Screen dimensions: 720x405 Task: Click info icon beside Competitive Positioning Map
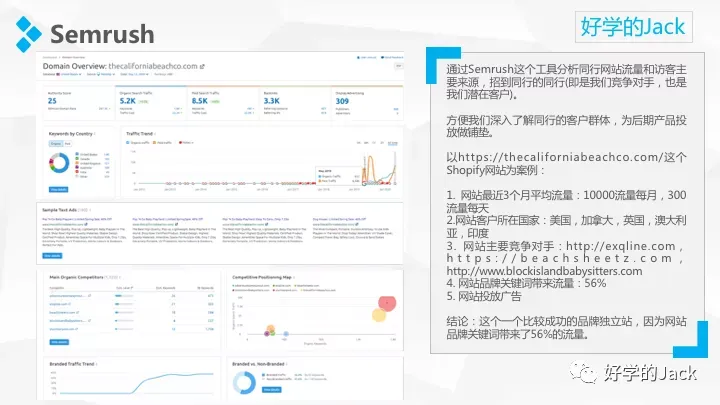(x=294, y=277)
